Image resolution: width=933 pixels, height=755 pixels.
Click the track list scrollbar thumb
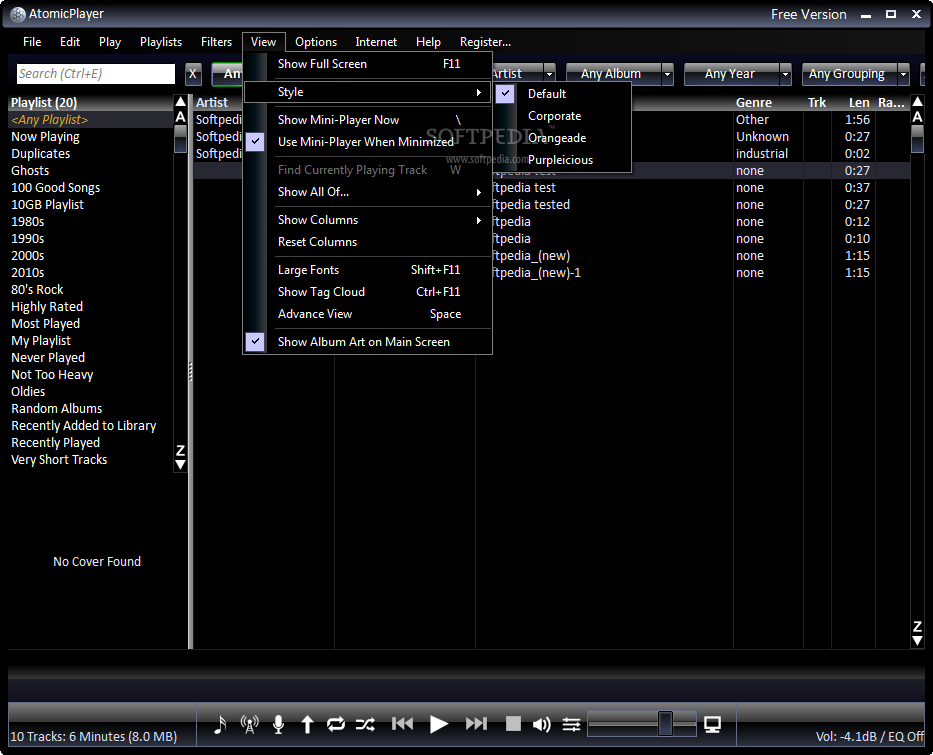tap(918, 139)
